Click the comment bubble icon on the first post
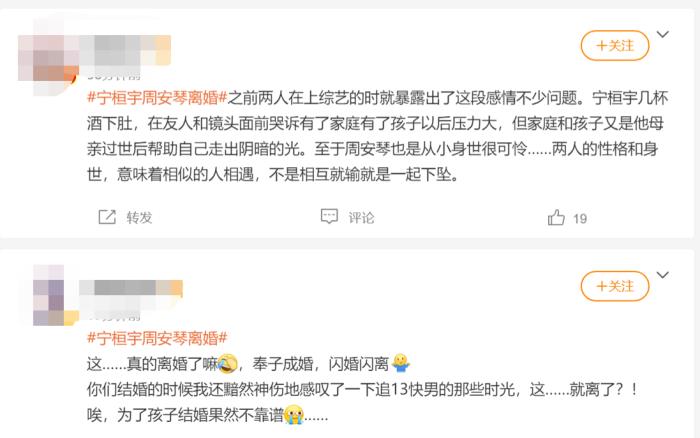Viewport: 700px width, 438px height. coord(329,217)
